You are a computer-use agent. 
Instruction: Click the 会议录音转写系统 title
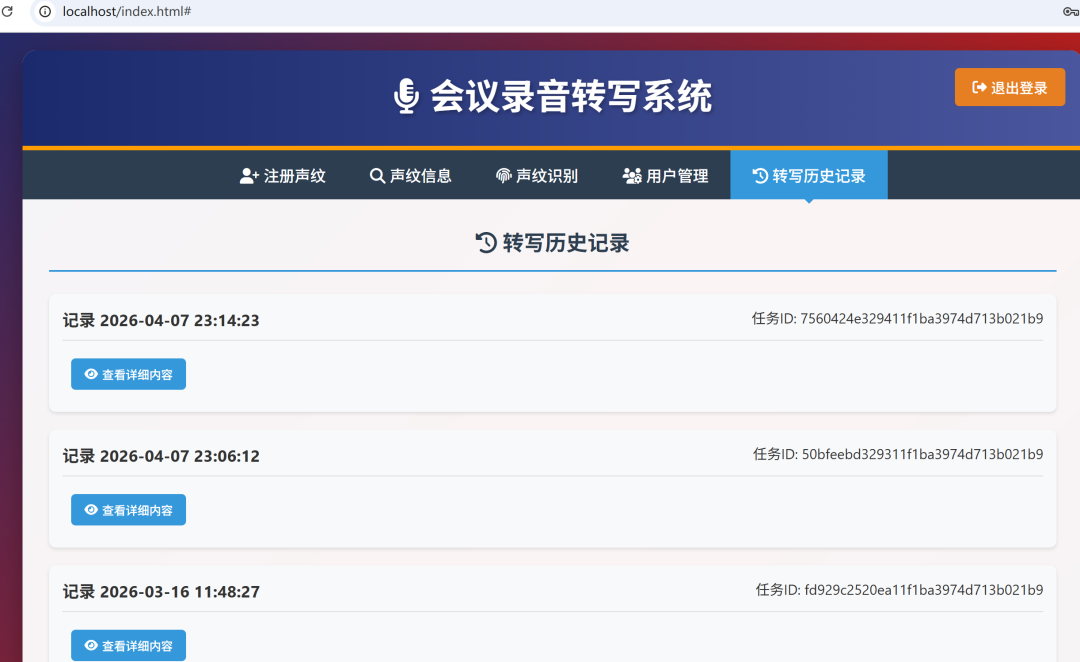tap(571, 96)
